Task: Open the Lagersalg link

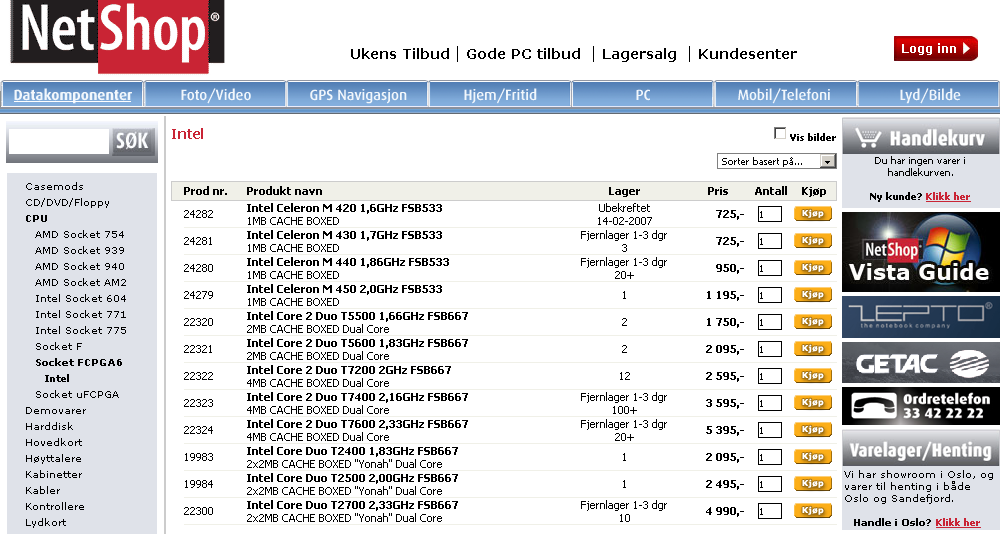Action: point(639,54)
